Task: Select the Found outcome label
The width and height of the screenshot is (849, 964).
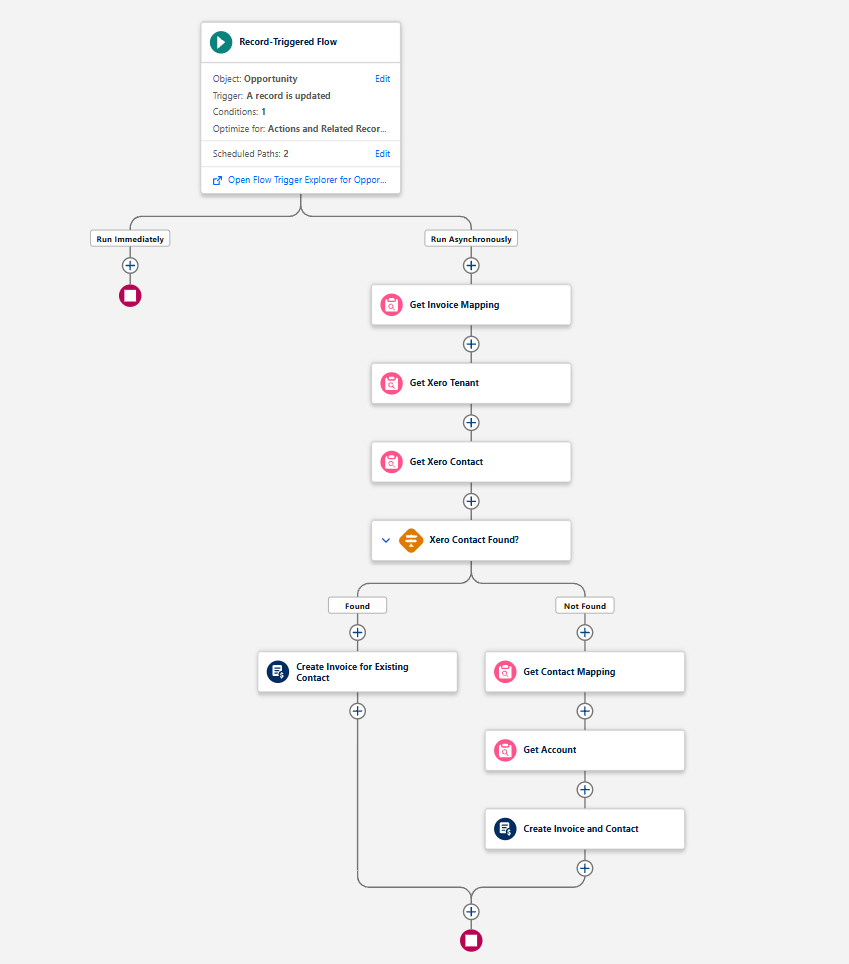Action: (x=357, y=606)
